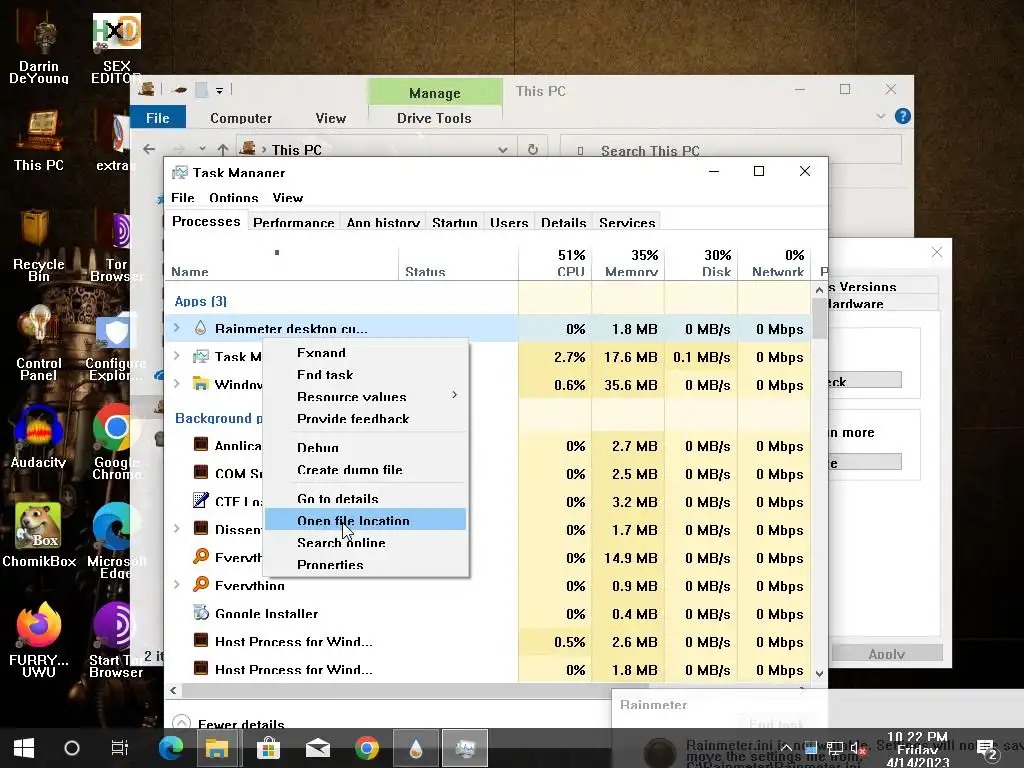
Task: Click Provide feedback menu entry
Action: (x=366, y=419)
